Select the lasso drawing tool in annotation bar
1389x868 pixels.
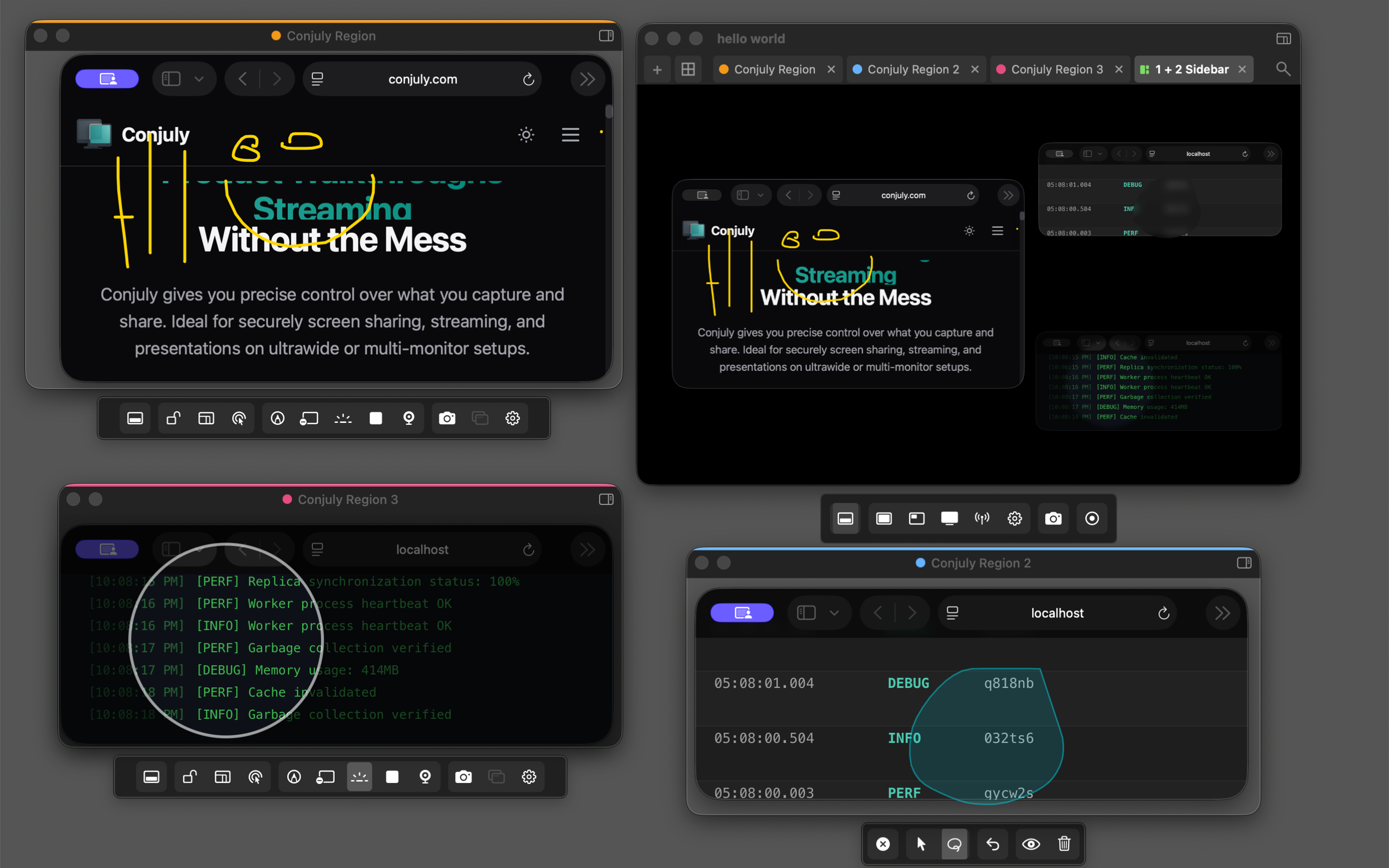pos(954,844)
